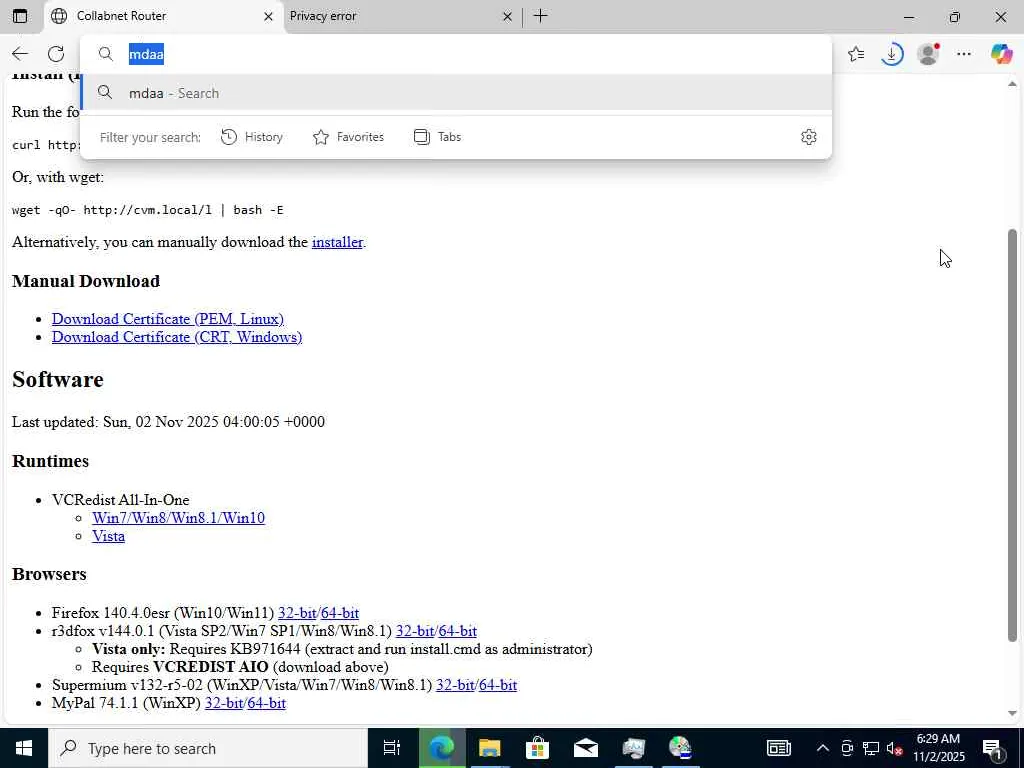Download Firefox 140.4.0esr 64-bit

(340, 613)
